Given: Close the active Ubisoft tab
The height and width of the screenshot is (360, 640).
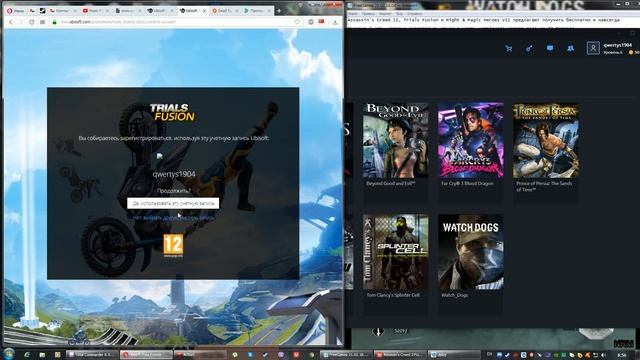Looking at the screenshot, I should 204,11.
